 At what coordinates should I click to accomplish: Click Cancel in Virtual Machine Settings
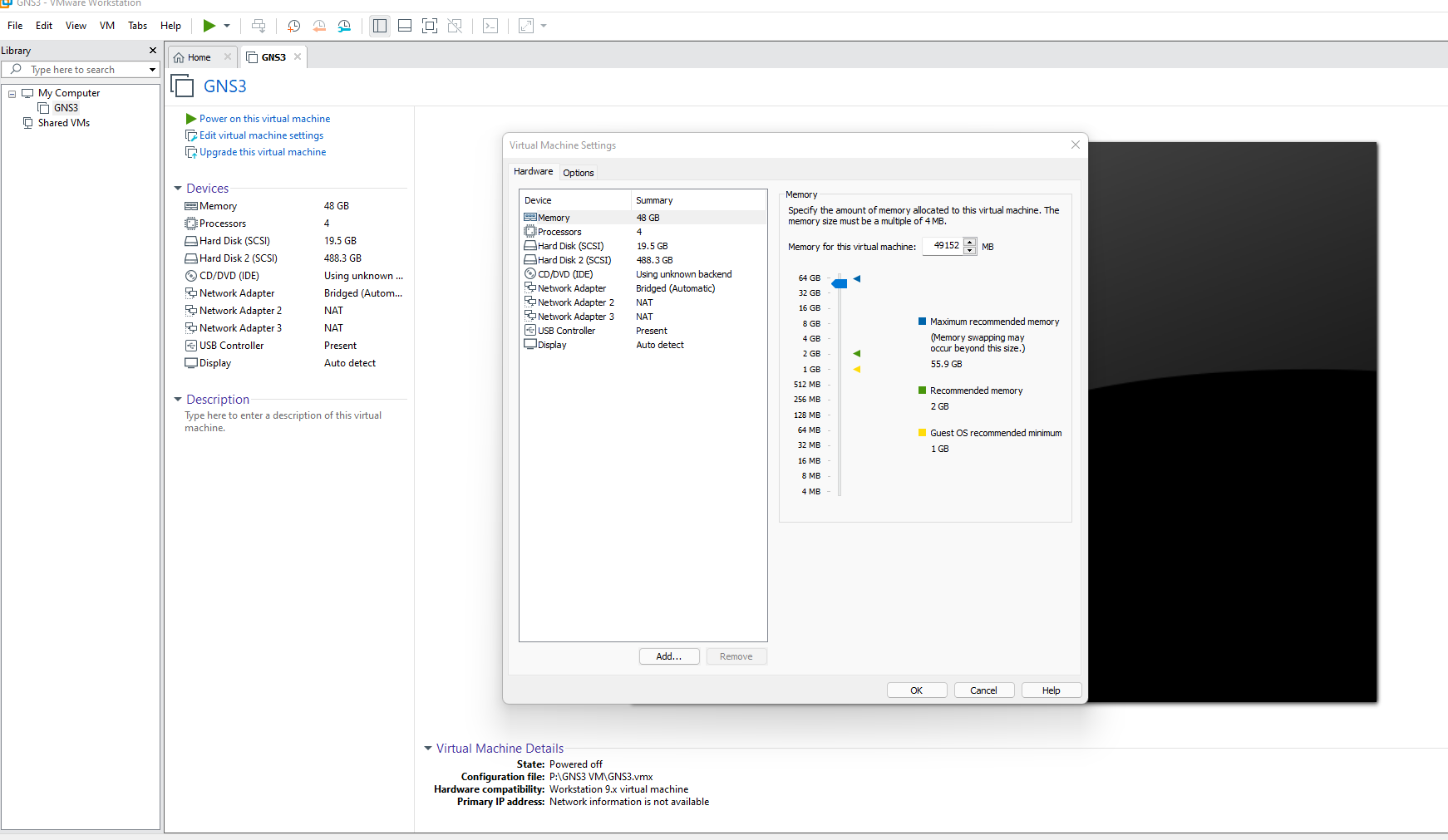[x=983, y=690]
